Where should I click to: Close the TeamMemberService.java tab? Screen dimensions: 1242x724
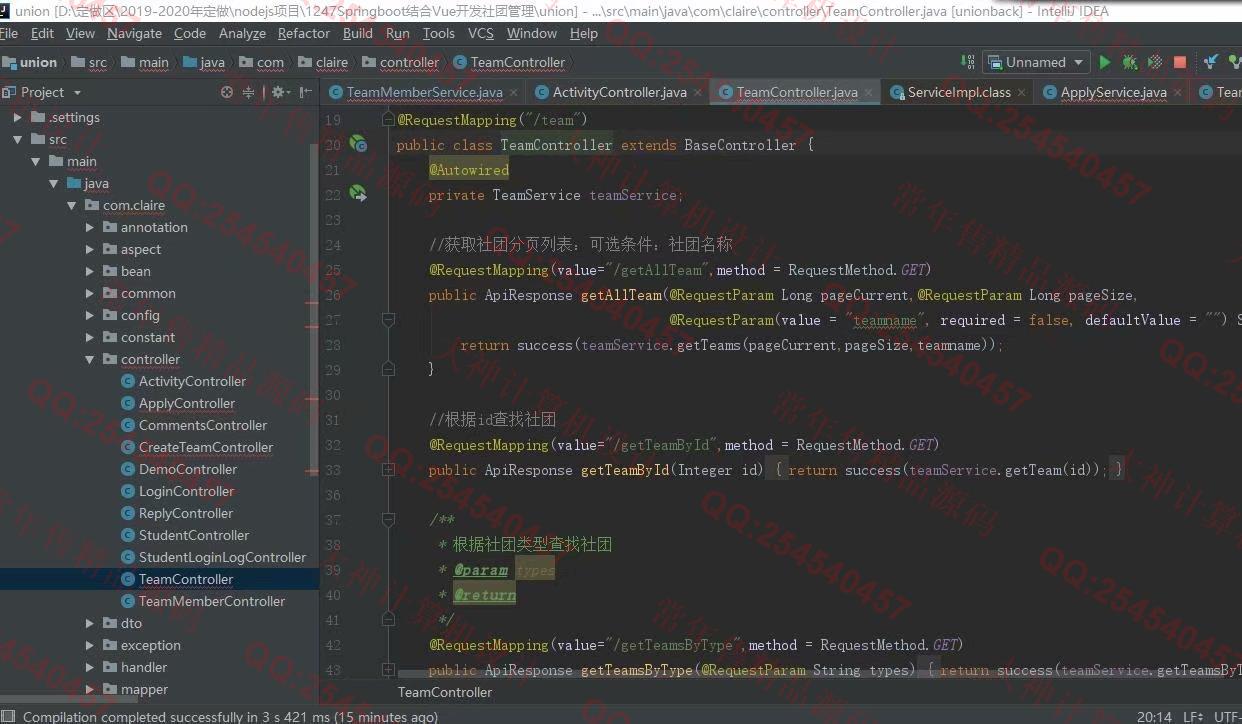point(514,93)
